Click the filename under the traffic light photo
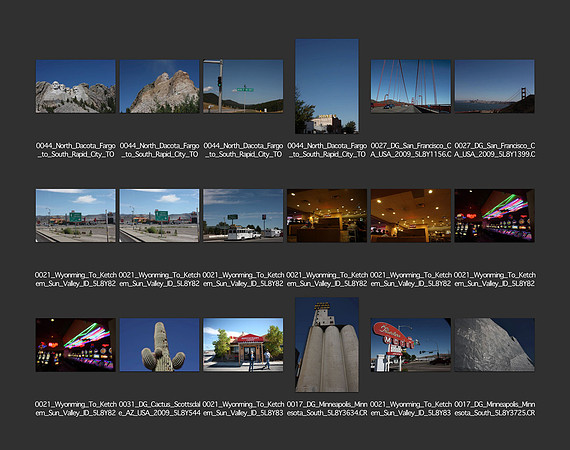Screen dimensions: 570x450 coord(243,150)
